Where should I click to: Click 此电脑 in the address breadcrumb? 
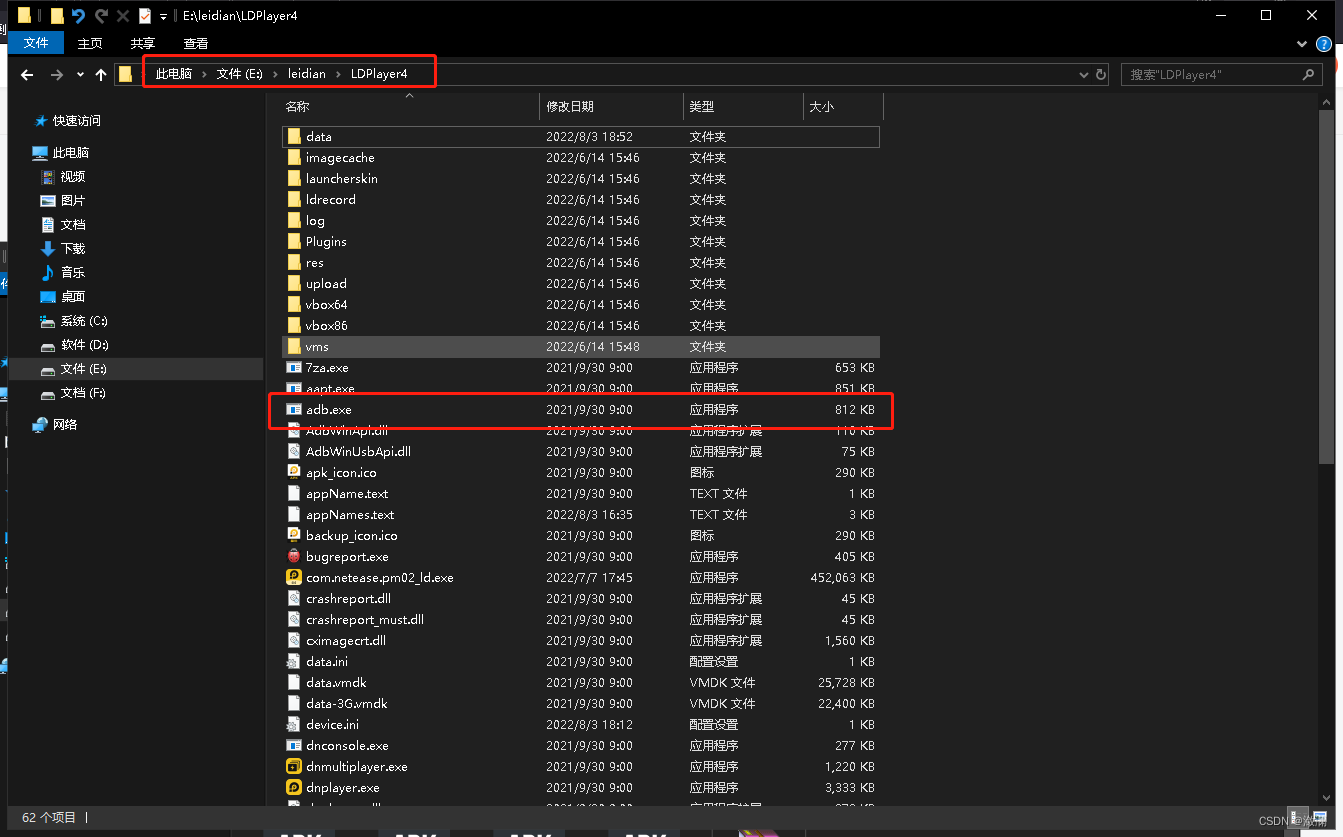[x=174, y=74]
